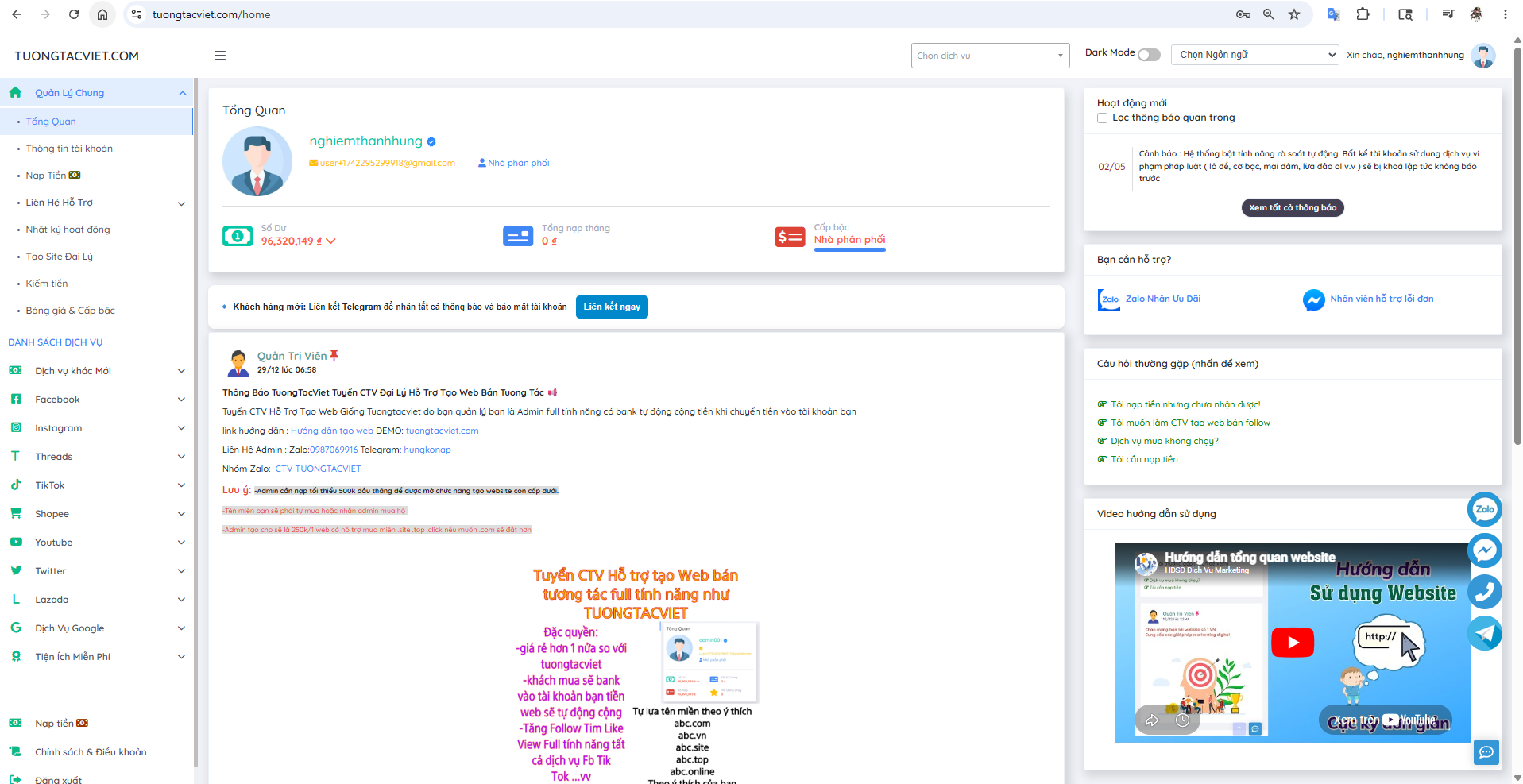Image resolution: width=1523 pixels, height=784 pixels.
Task: Click the hamburger menu icon
Action: (220, 56)
